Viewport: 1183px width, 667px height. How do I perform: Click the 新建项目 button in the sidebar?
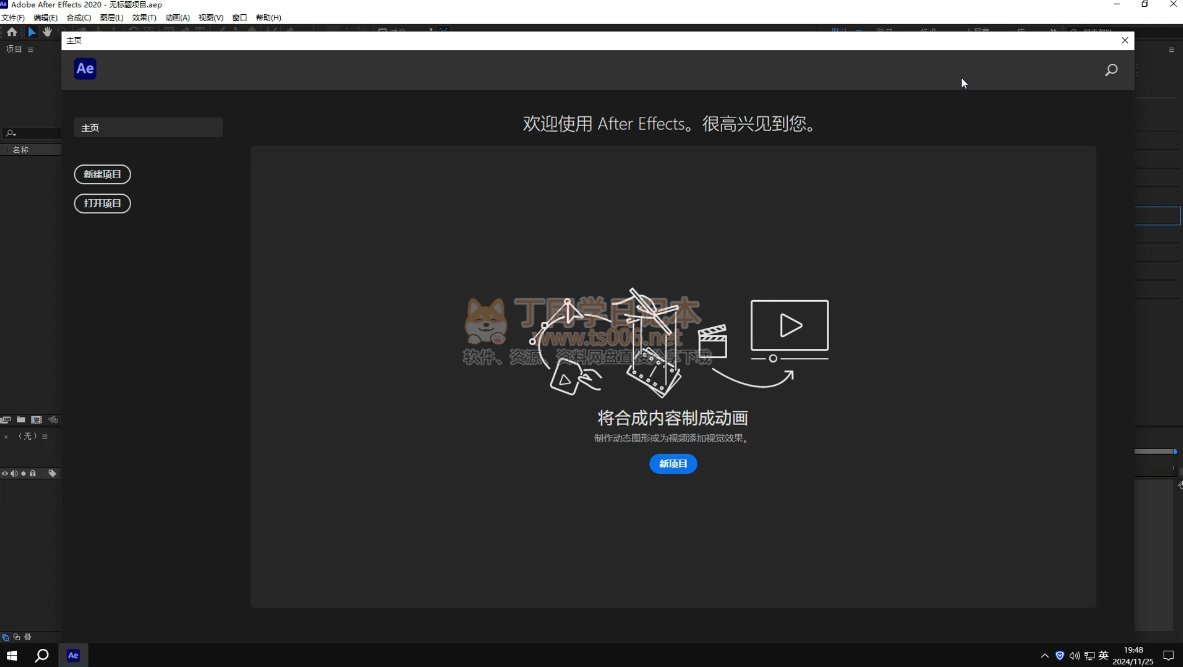tap(102, 174)
